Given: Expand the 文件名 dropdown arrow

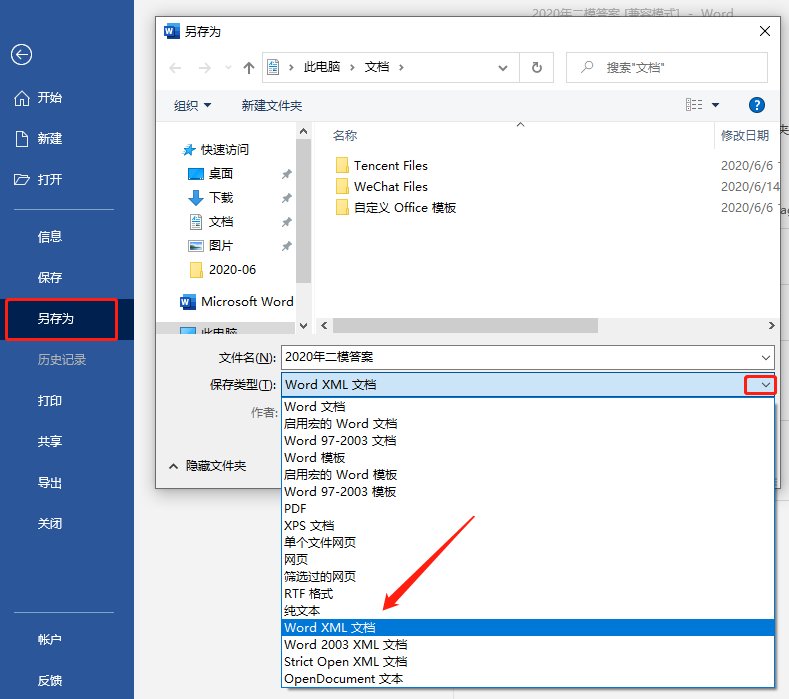Looking at the screenshot, I should tap(765, 357).
